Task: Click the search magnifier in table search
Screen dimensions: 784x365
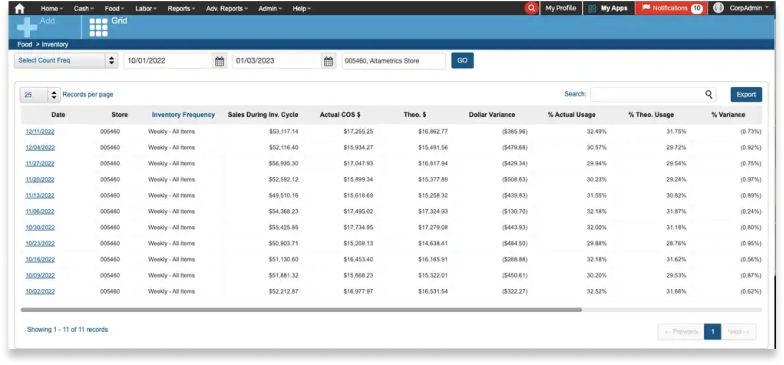Action: tap(709, 94)
